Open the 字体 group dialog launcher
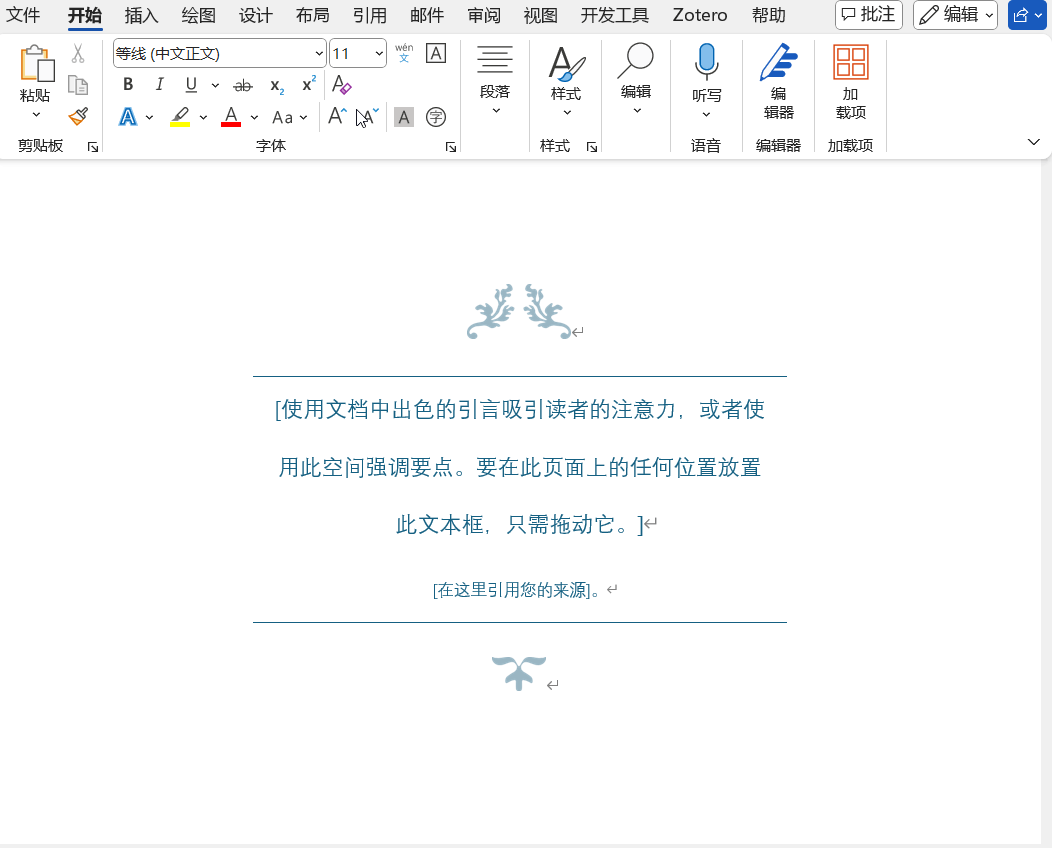1052x848 pixels. pyautogui.click(x=450, y=146)
